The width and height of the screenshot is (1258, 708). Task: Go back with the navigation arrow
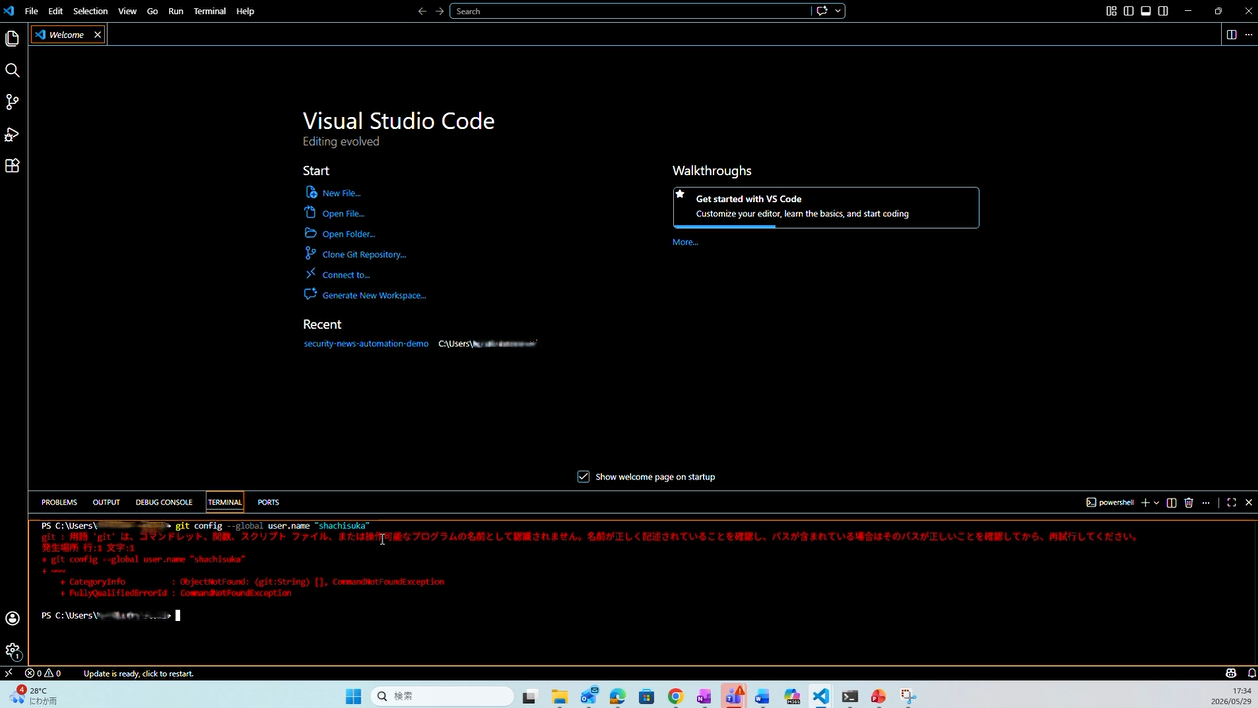[422, 11]
